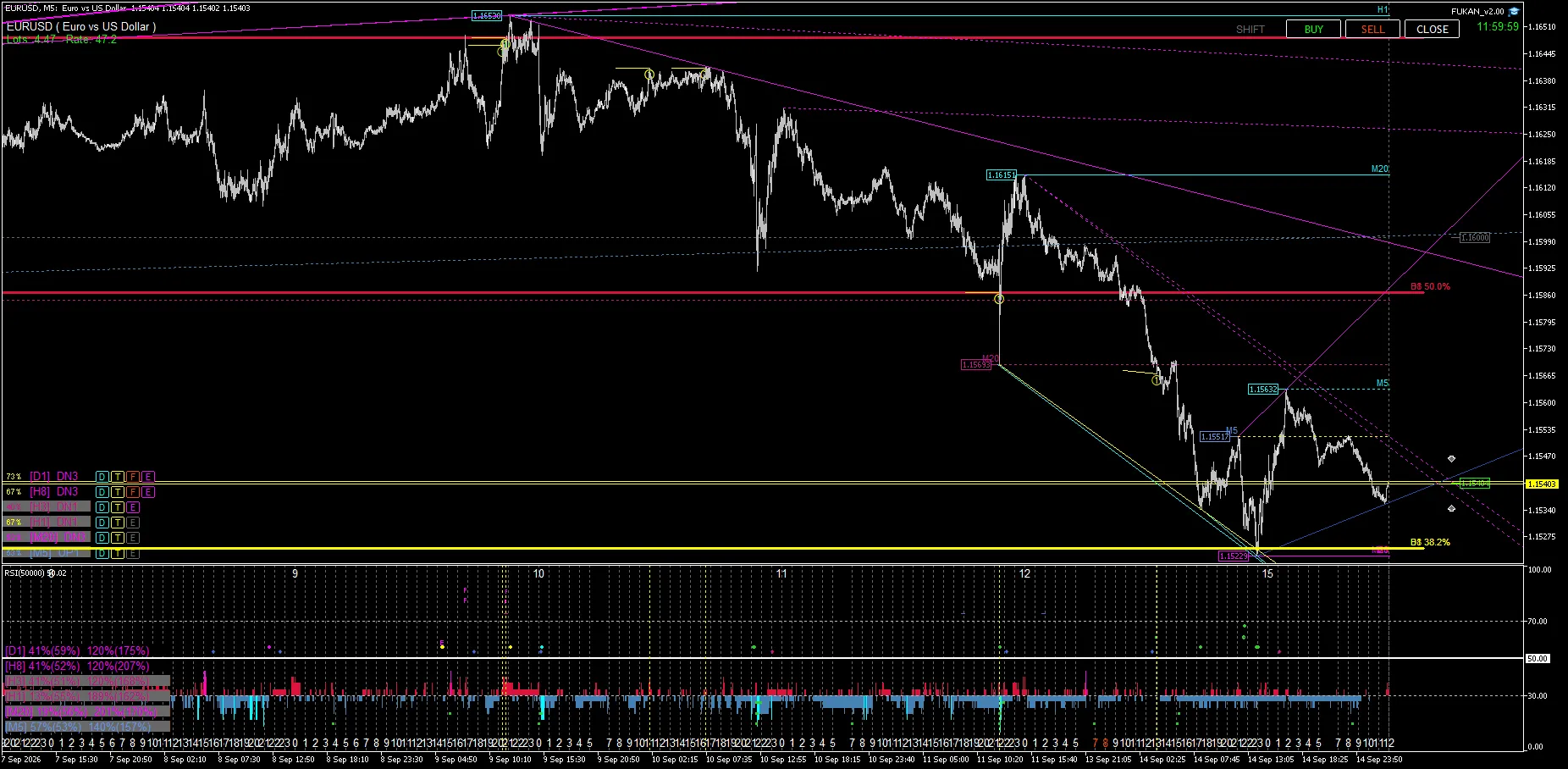This screenshot has width=1568, height=769.
Task: Click the SHIFT label beside BUY
Action: 1250,30
